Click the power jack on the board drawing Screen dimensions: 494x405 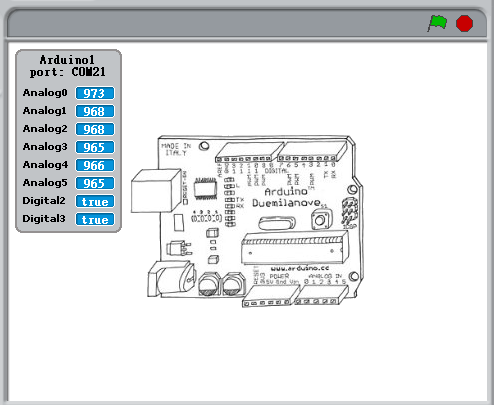coord(171,279)
